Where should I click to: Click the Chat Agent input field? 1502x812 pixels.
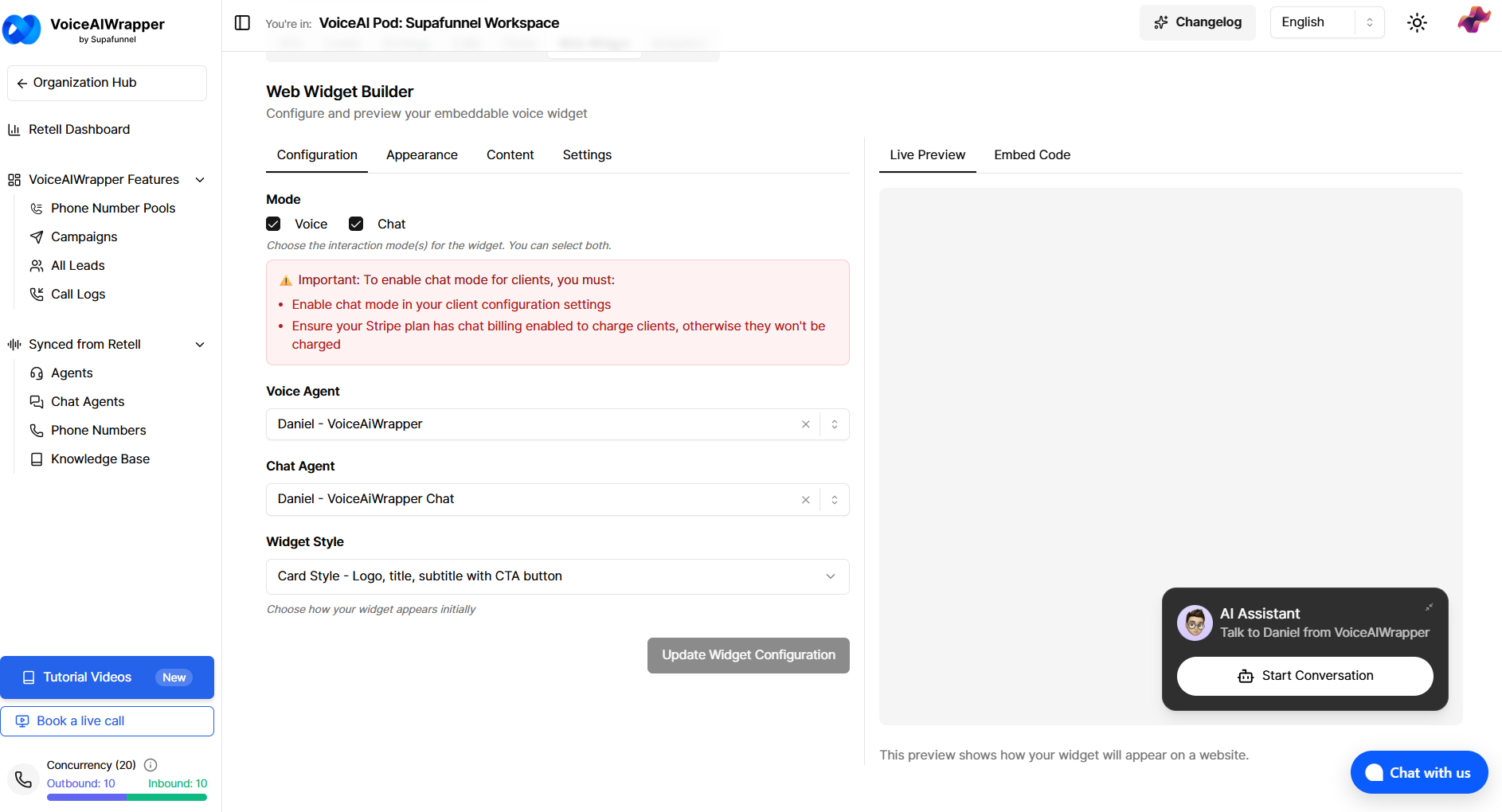[x=557, y=500]
